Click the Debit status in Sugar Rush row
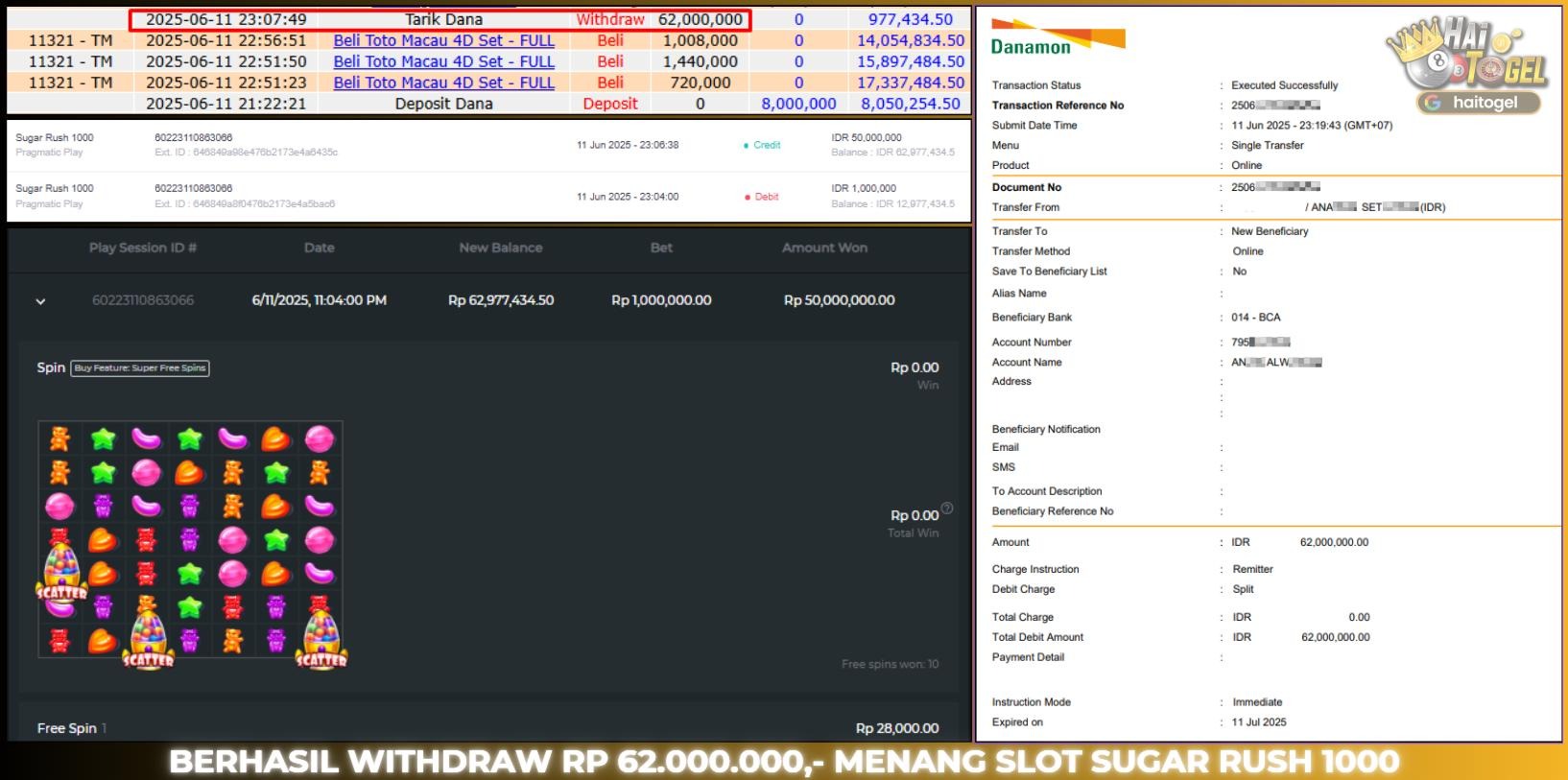Screen dimensions: 1568x780 (x=762, y=197)
